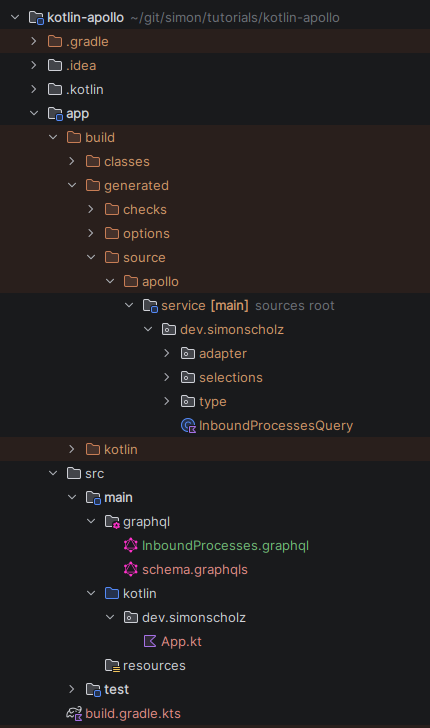Viewport: 430px width, 728px height.
Task: Select the App.kt file
Action: [x=181, y=642]
